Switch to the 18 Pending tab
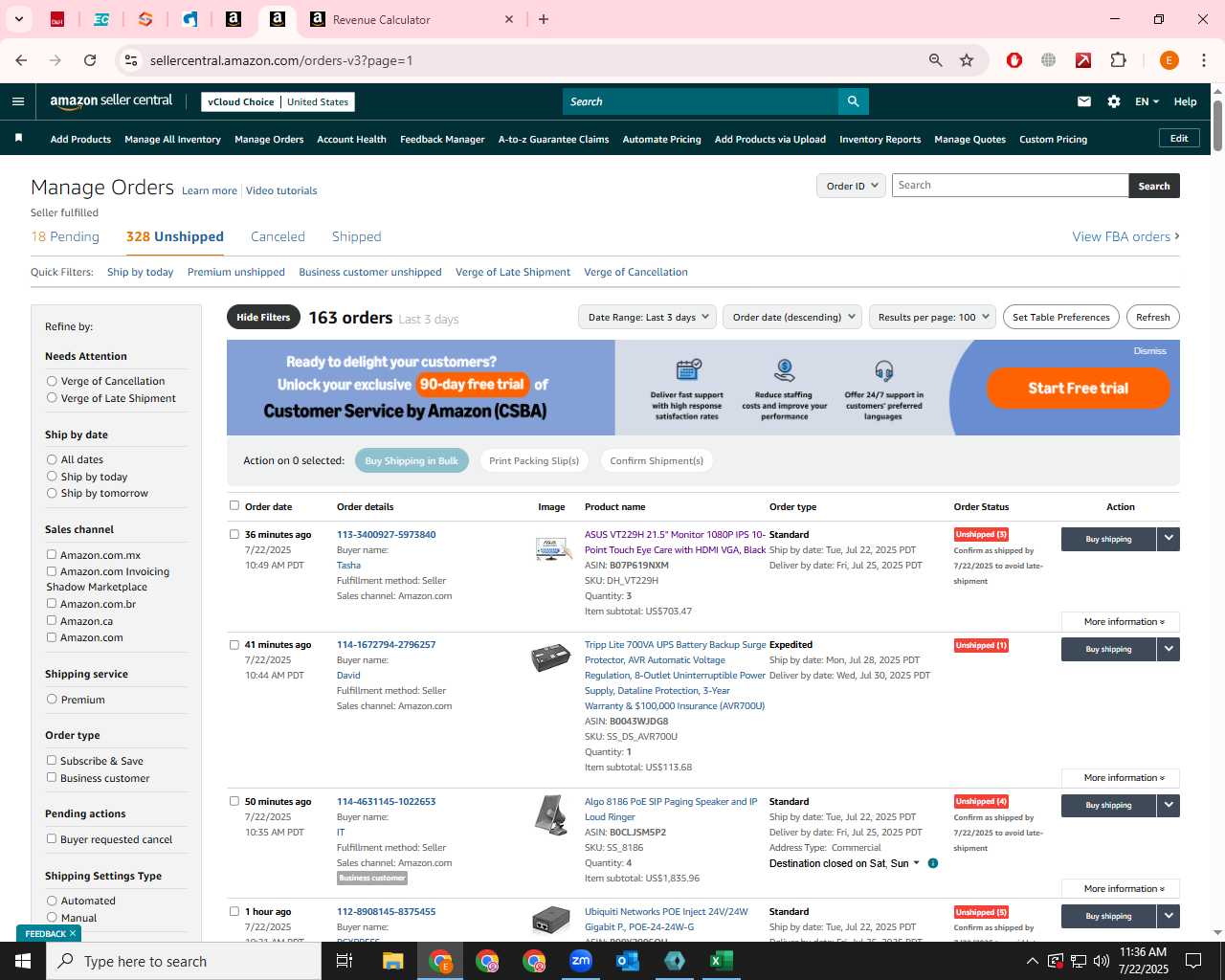This screenshot has width=1225, height=980. click(65, 236)
